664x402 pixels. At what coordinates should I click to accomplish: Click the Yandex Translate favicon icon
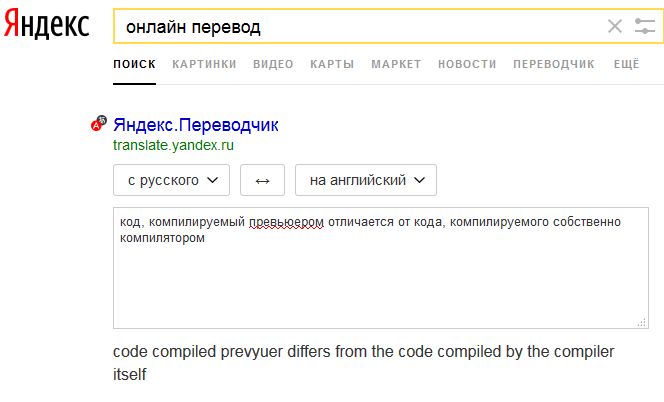pos(99,123)
